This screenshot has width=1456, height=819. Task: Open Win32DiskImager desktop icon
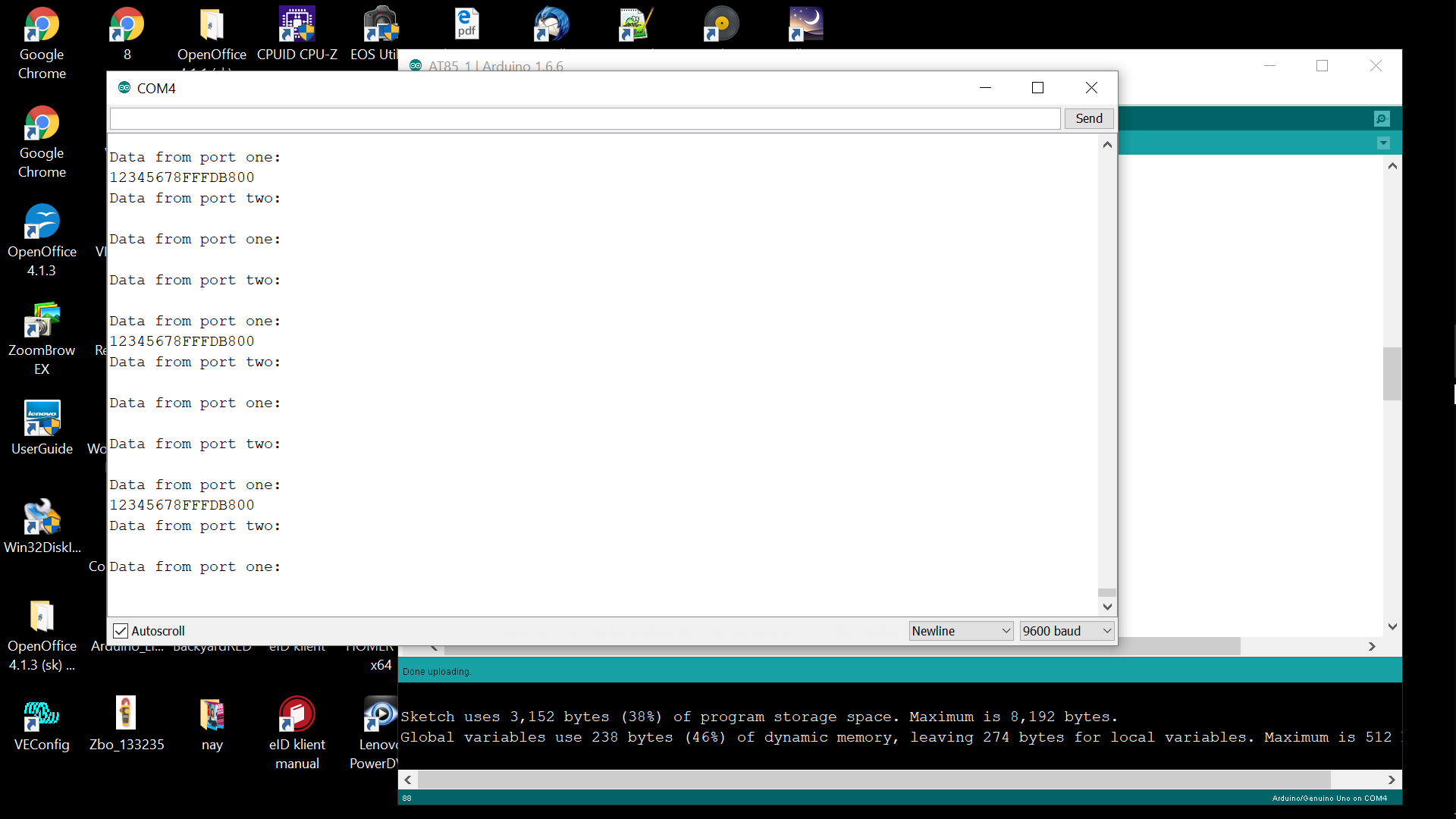pos(42,518)
